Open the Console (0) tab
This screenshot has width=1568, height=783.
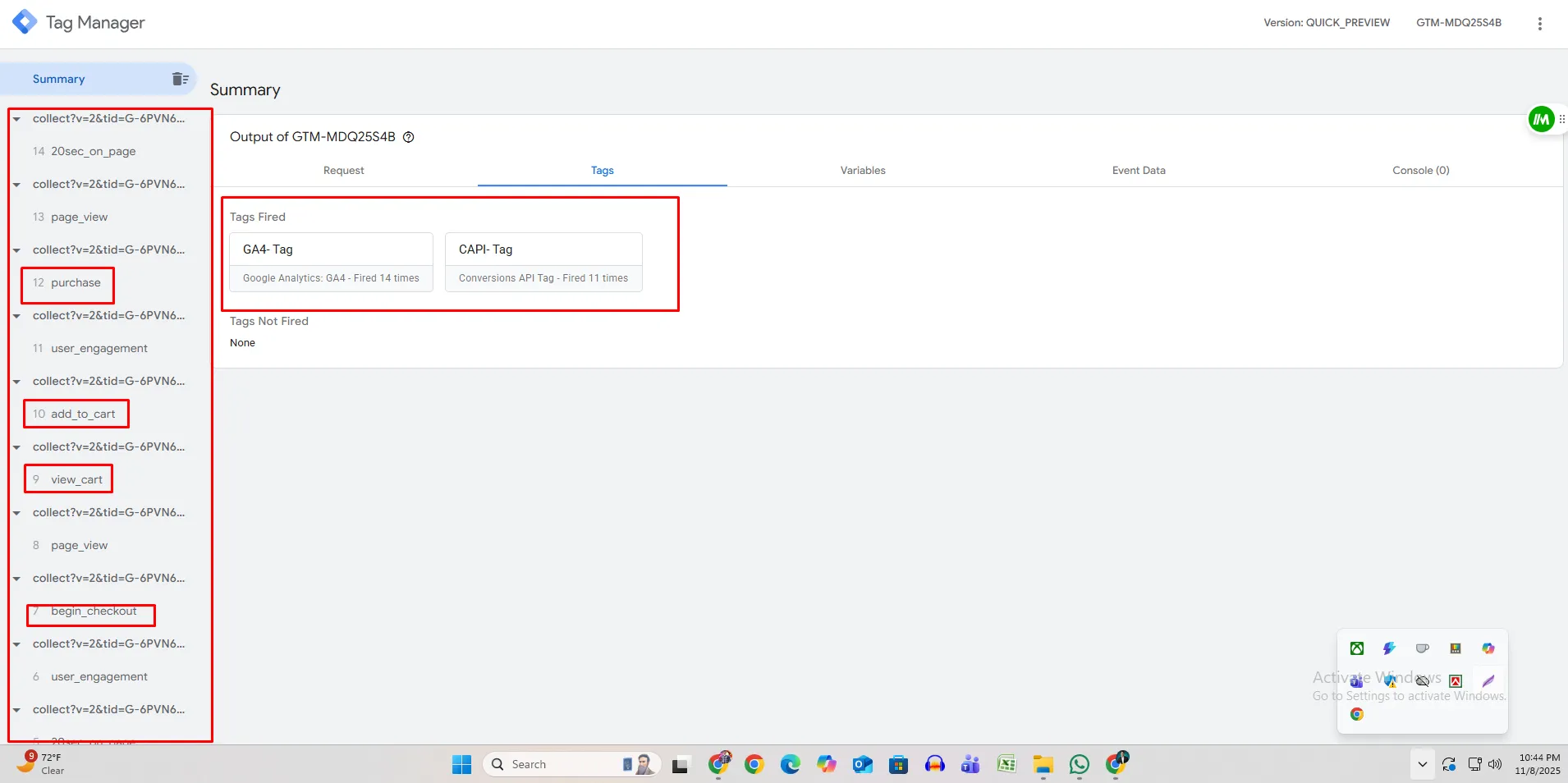pyautogui.click(x=1420, y=171)
